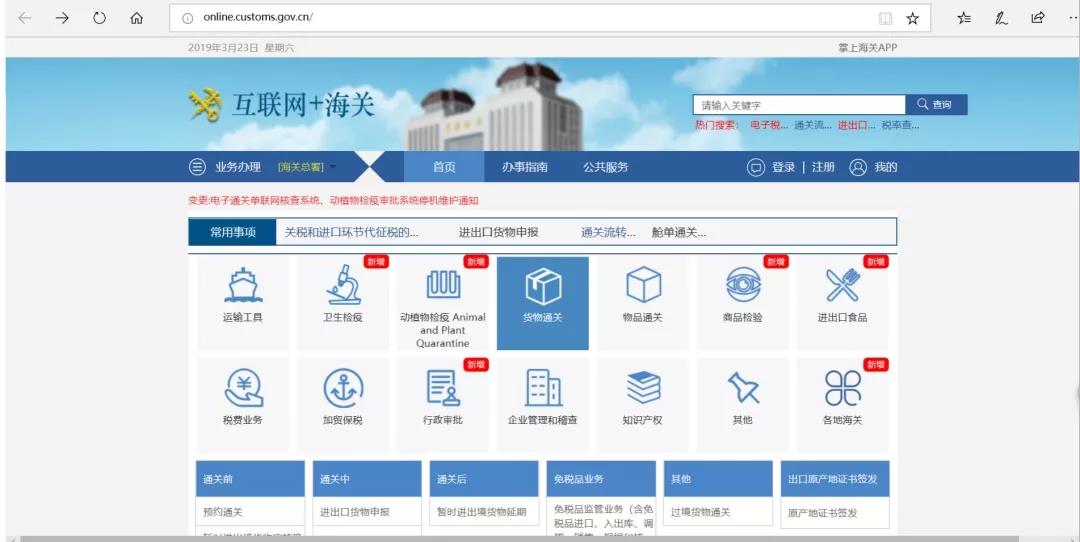Switch to the 办事指南 tab
The width and height of the screenshot is (1080, 542).
(524, 167)
